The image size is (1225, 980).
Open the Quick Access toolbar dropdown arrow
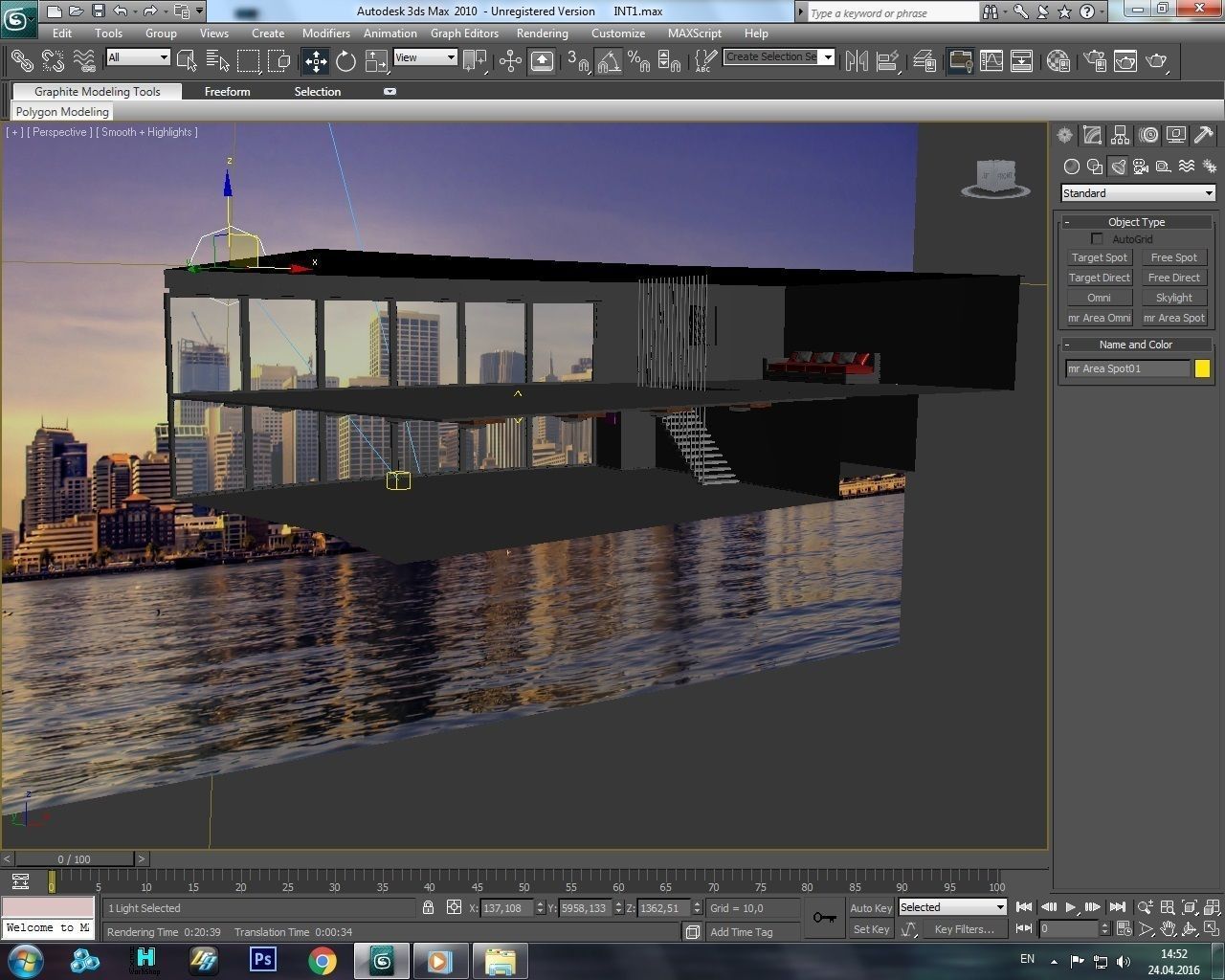tap(199, 11)
